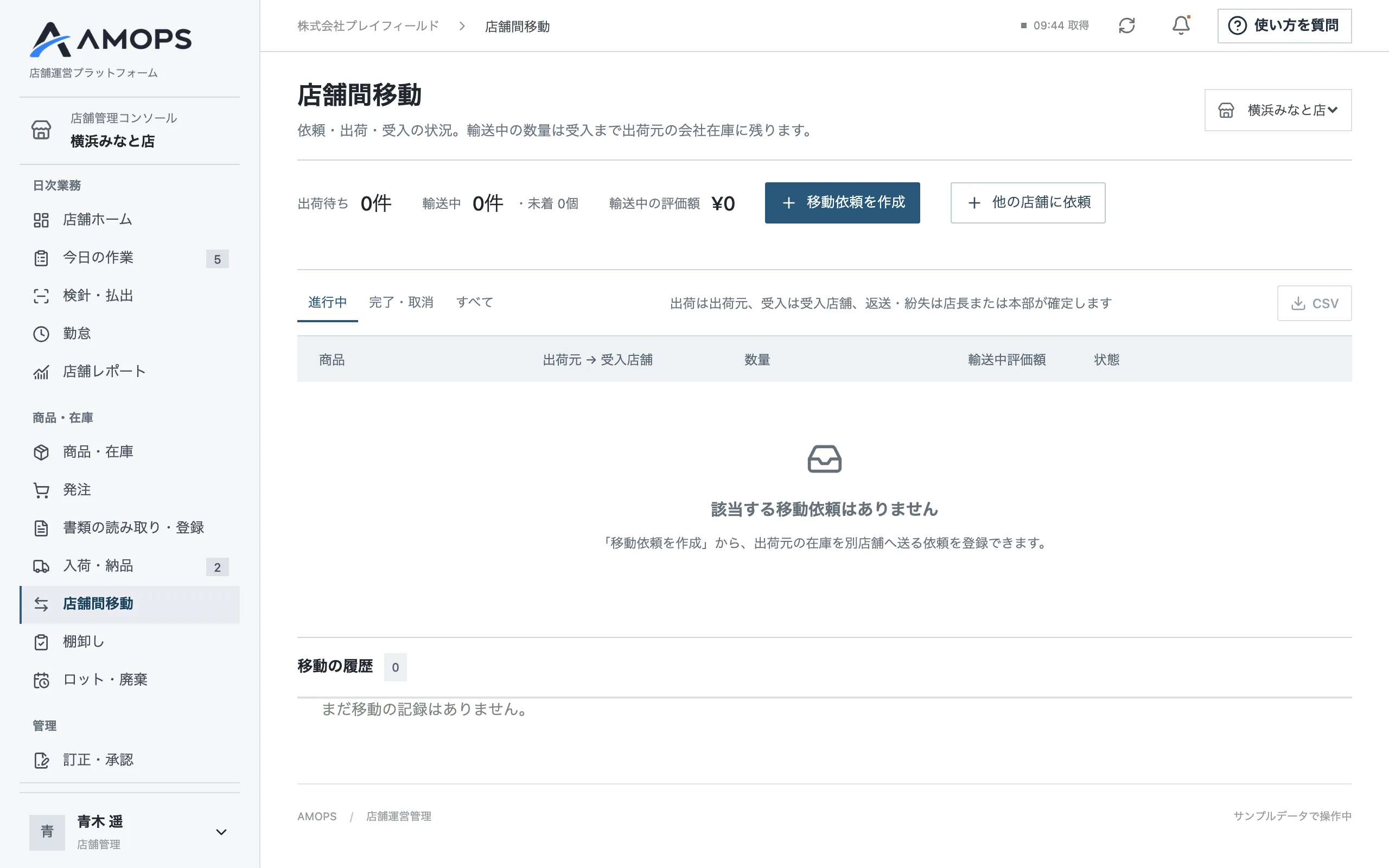Go to 発注 page
Viewport: 1389px width, 868px height.
[x=130, y=490]
